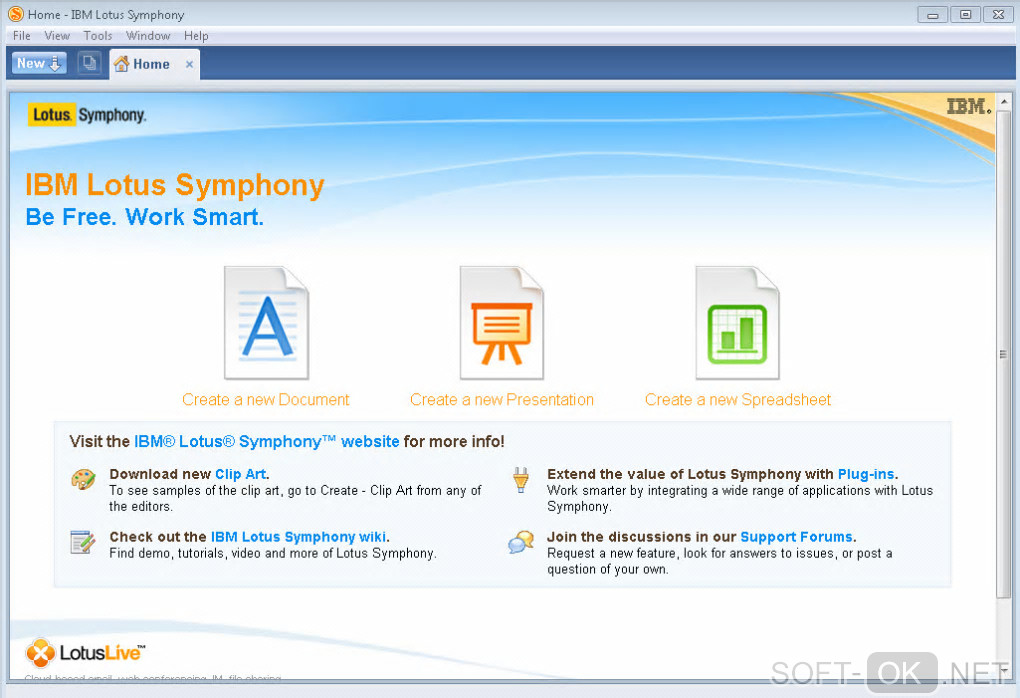
Task: Click the scrollbar up arrow
Action: (1004, 101)
